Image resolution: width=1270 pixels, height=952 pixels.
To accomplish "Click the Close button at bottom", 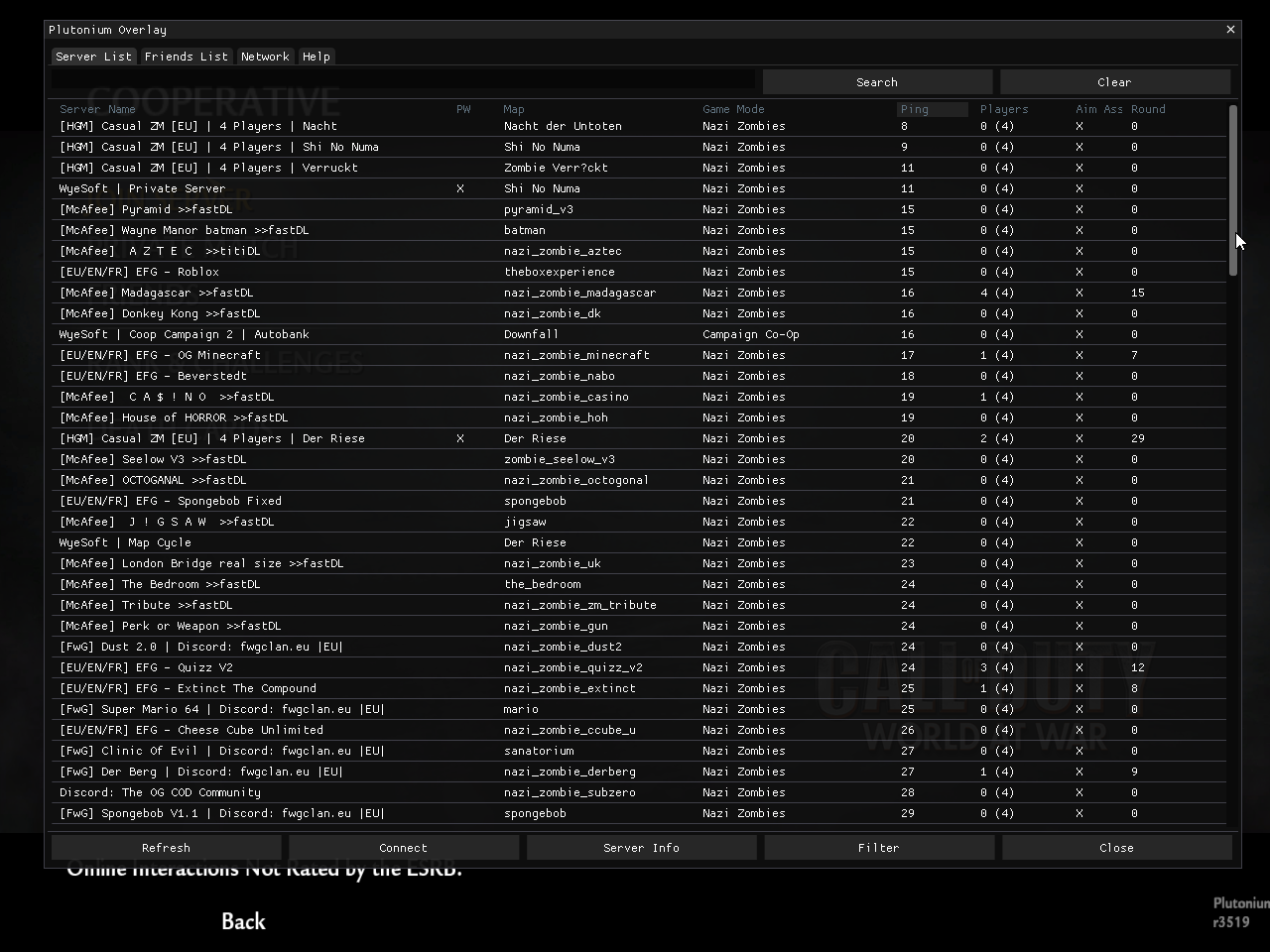I will (x=1116, y=848).
